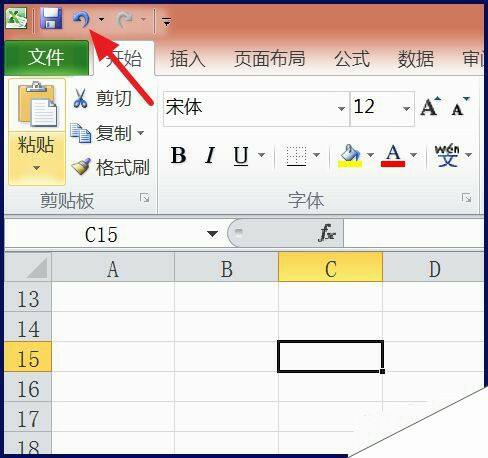This screenshot has width=488, height=458.
Task: Select row 16 header
Action: (28, 387)
